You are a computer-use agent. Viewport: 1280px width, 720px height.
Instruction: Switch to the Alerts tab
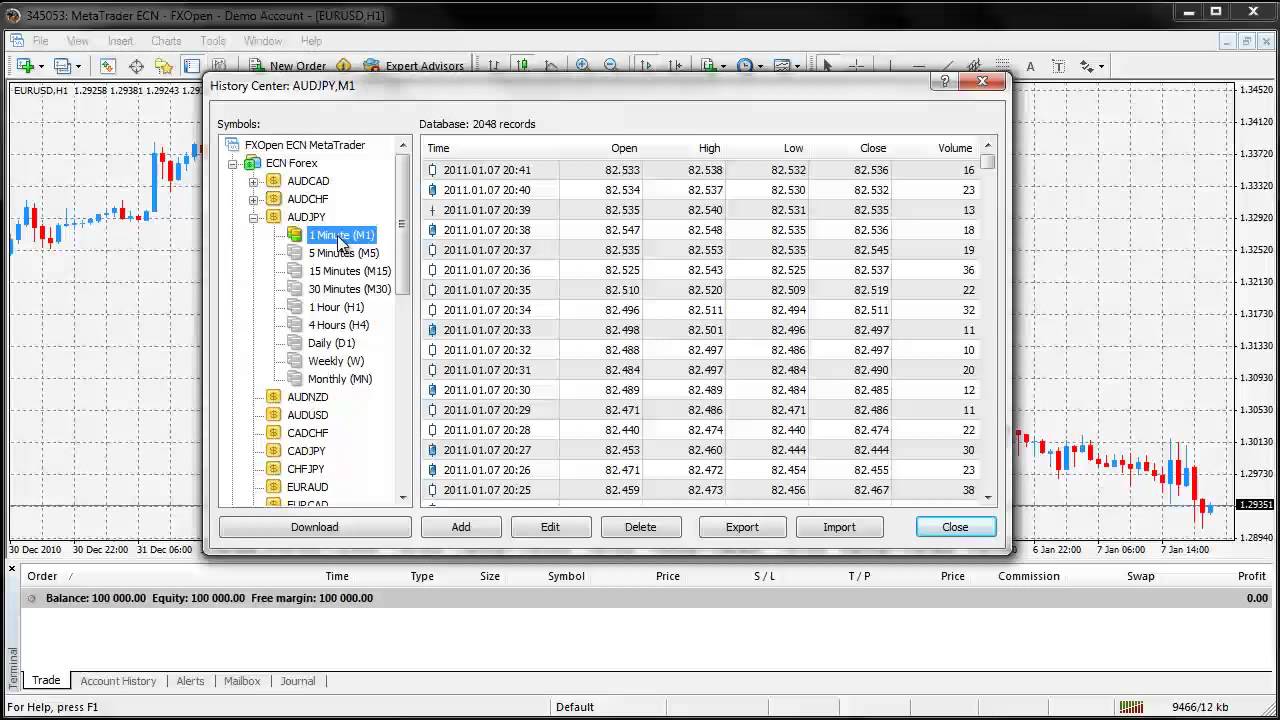click(x=190, y=681)
